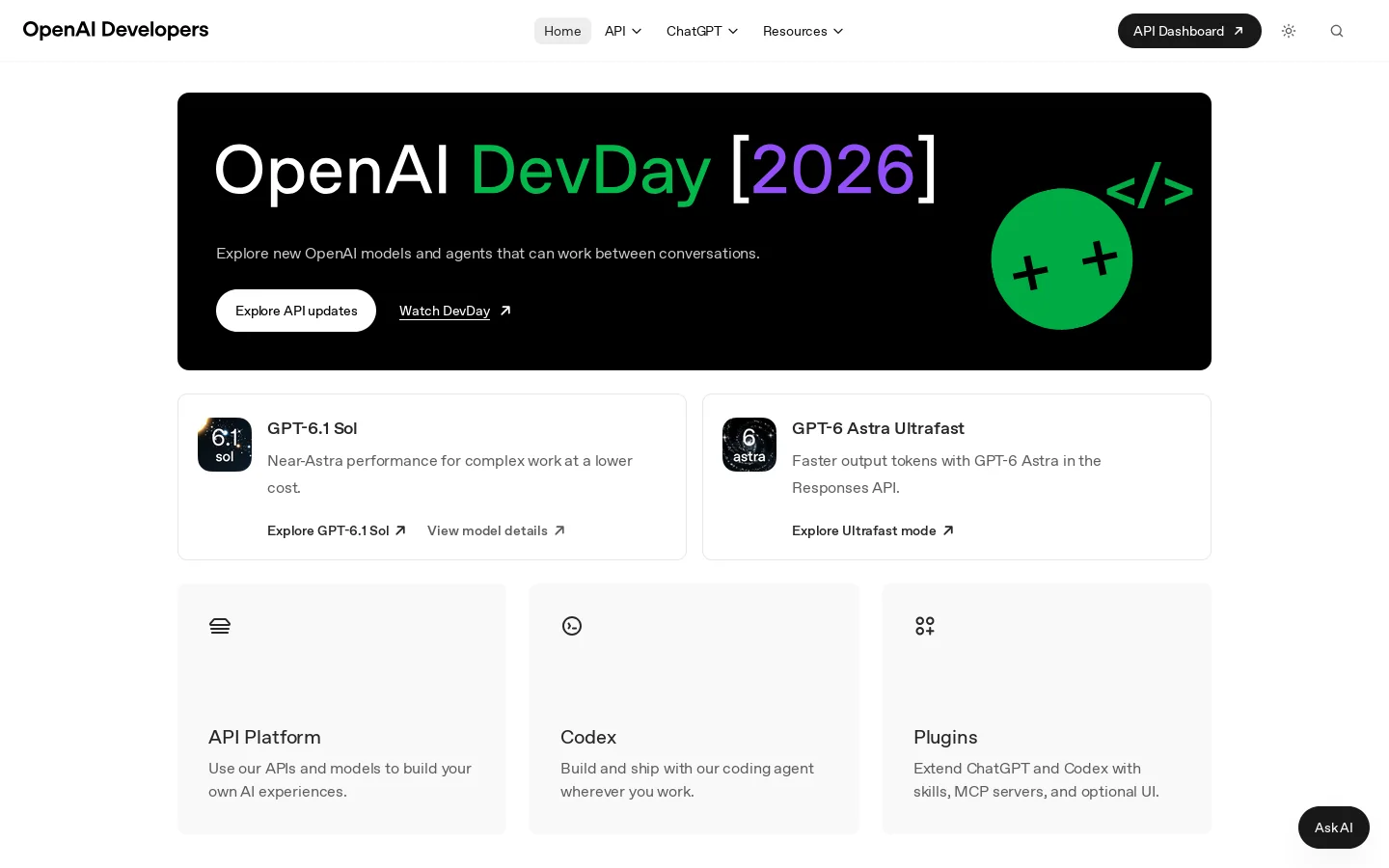Open search with the magnifier icon
This screenshot has width=1389, height=868.
point(1337,31)
